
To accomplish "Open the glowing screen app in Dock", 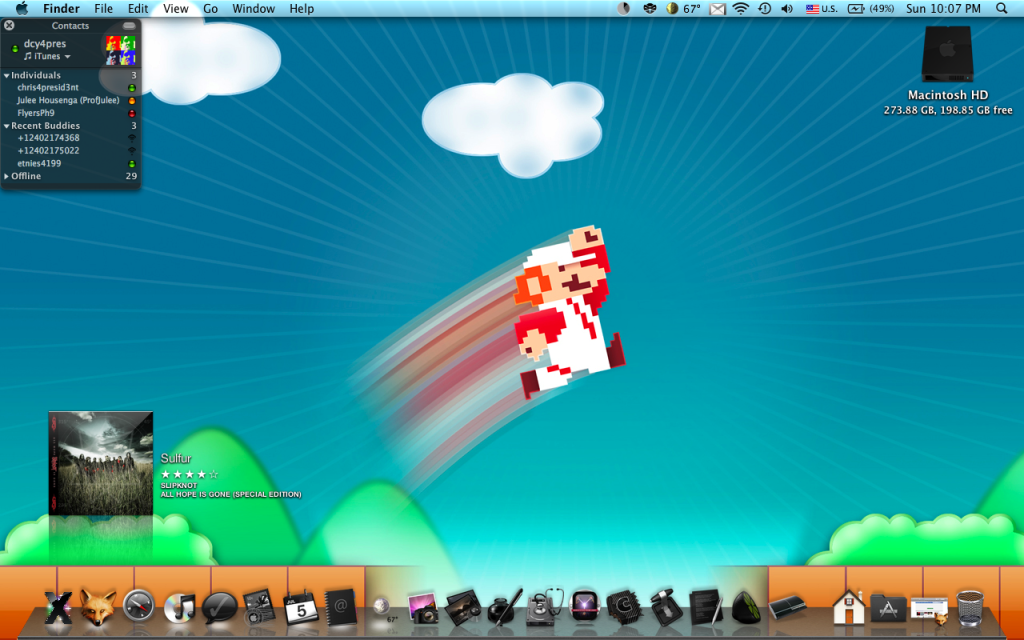I will pyautogui.click(x=584, y=606).
